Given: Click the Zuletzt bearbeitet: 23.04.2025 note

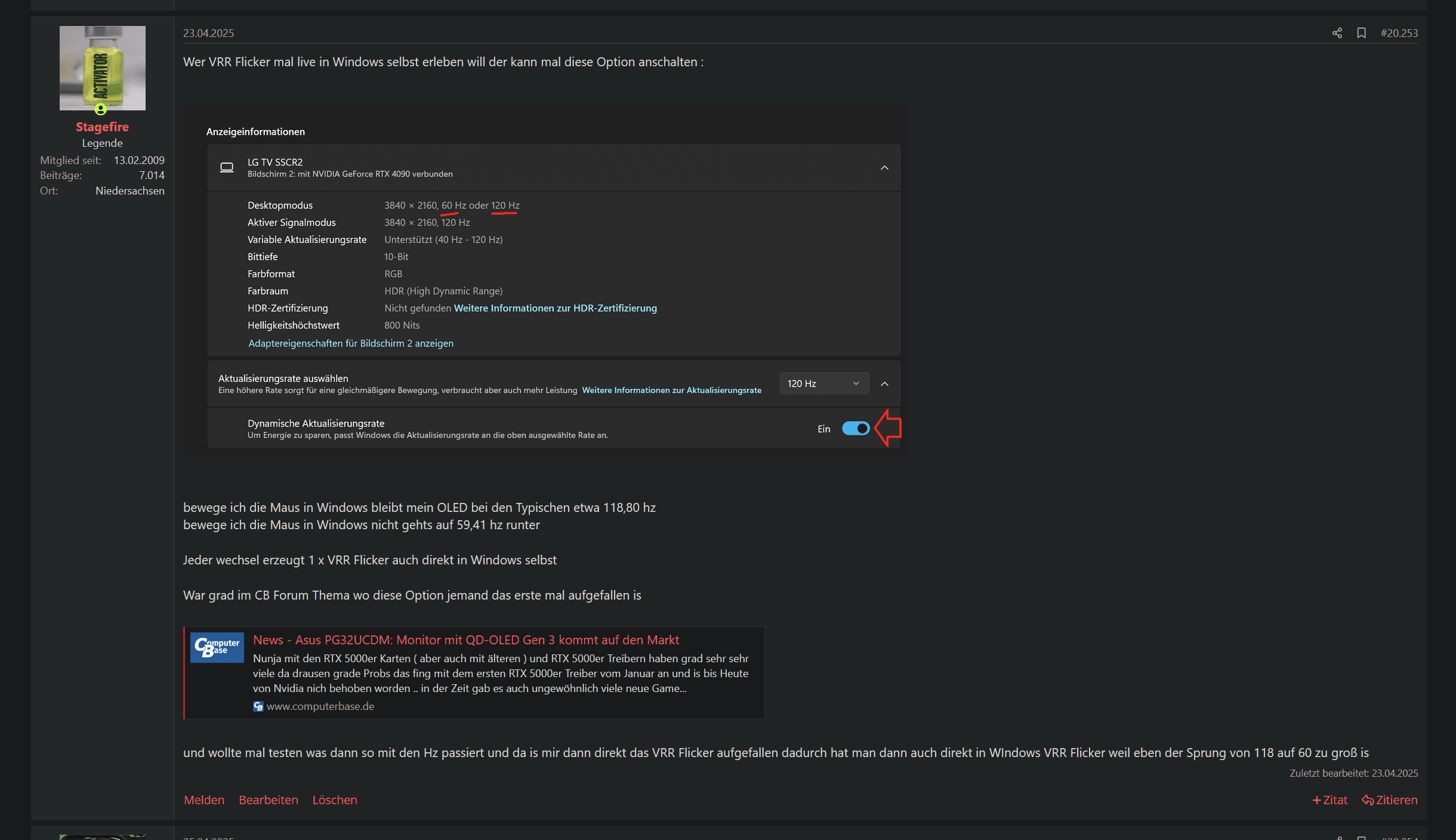Looking at the screenshot, I should pyautogui.click(x=1354, y=773).
